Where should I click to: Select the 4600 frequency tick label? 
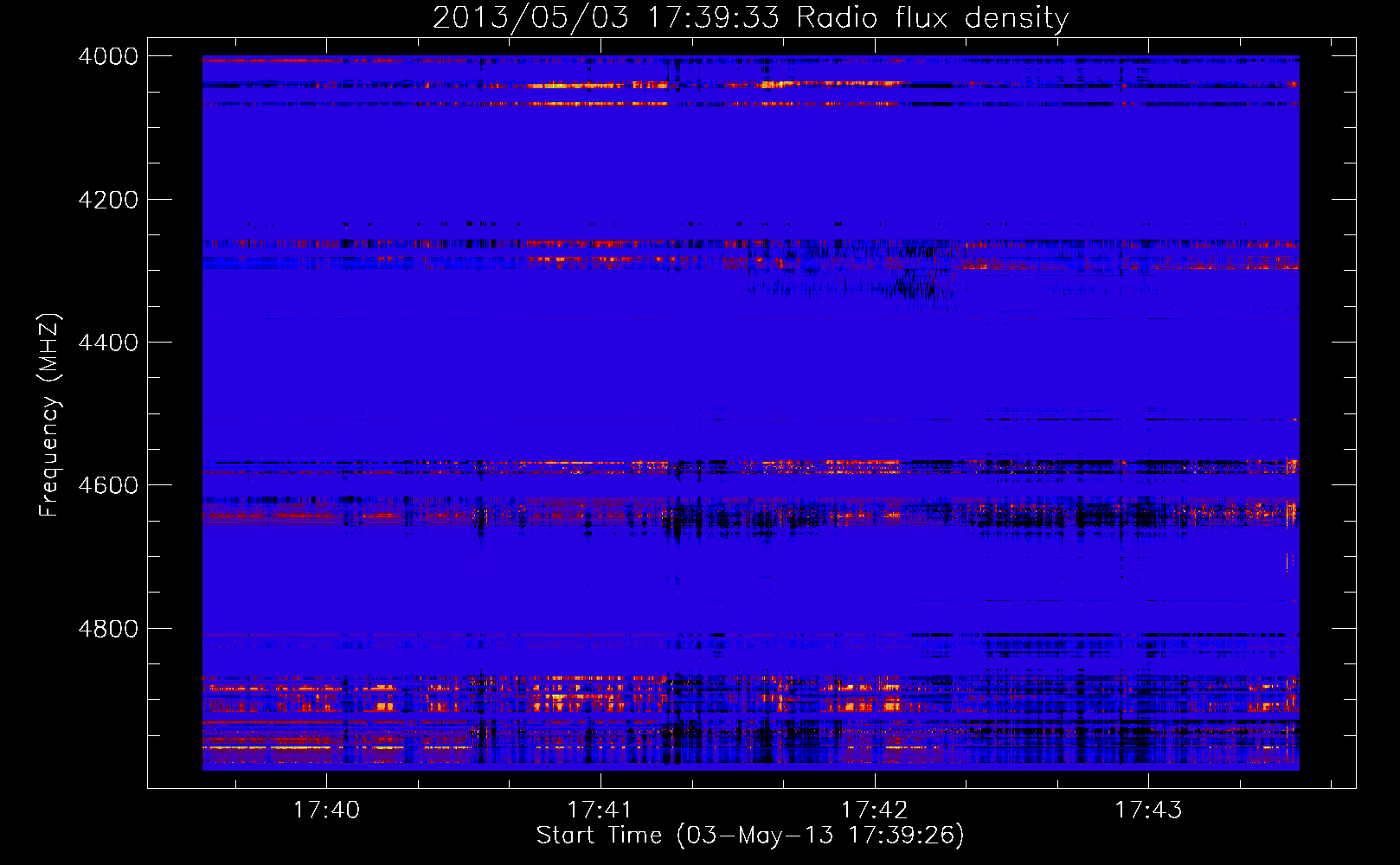(x=108, y=485)
